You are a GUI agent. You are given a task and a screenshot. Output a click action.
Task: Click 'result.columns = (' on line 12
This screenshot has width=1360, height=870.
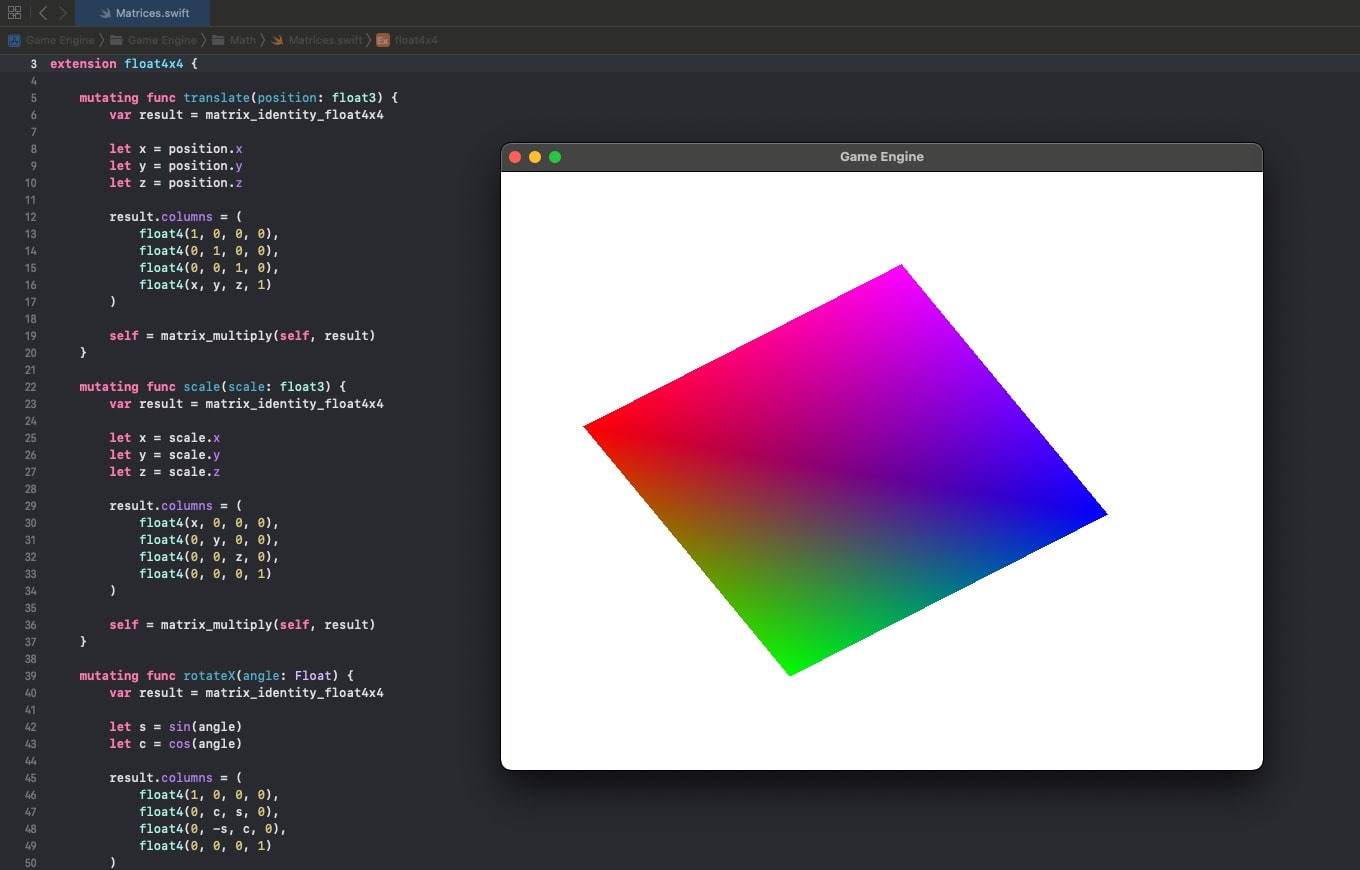click(x=176, y=217)
